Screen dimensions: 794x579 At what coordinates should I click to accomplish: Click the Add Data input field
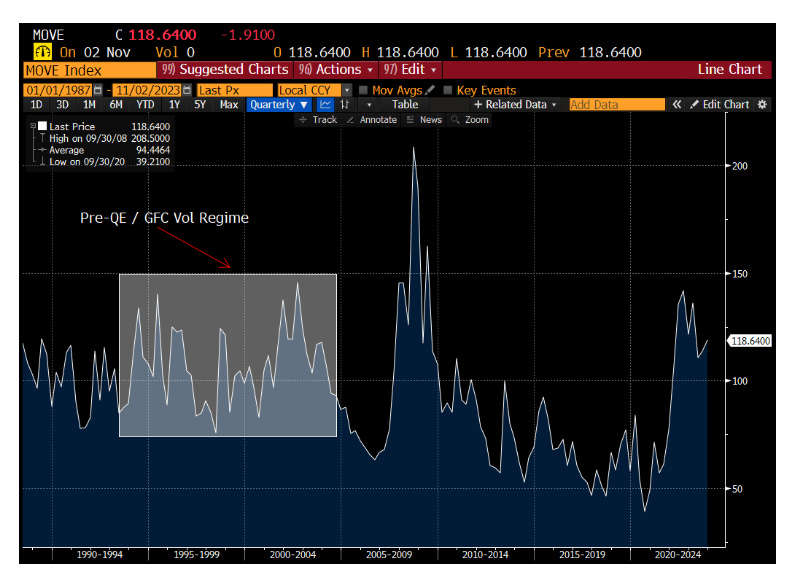point(616,105)
